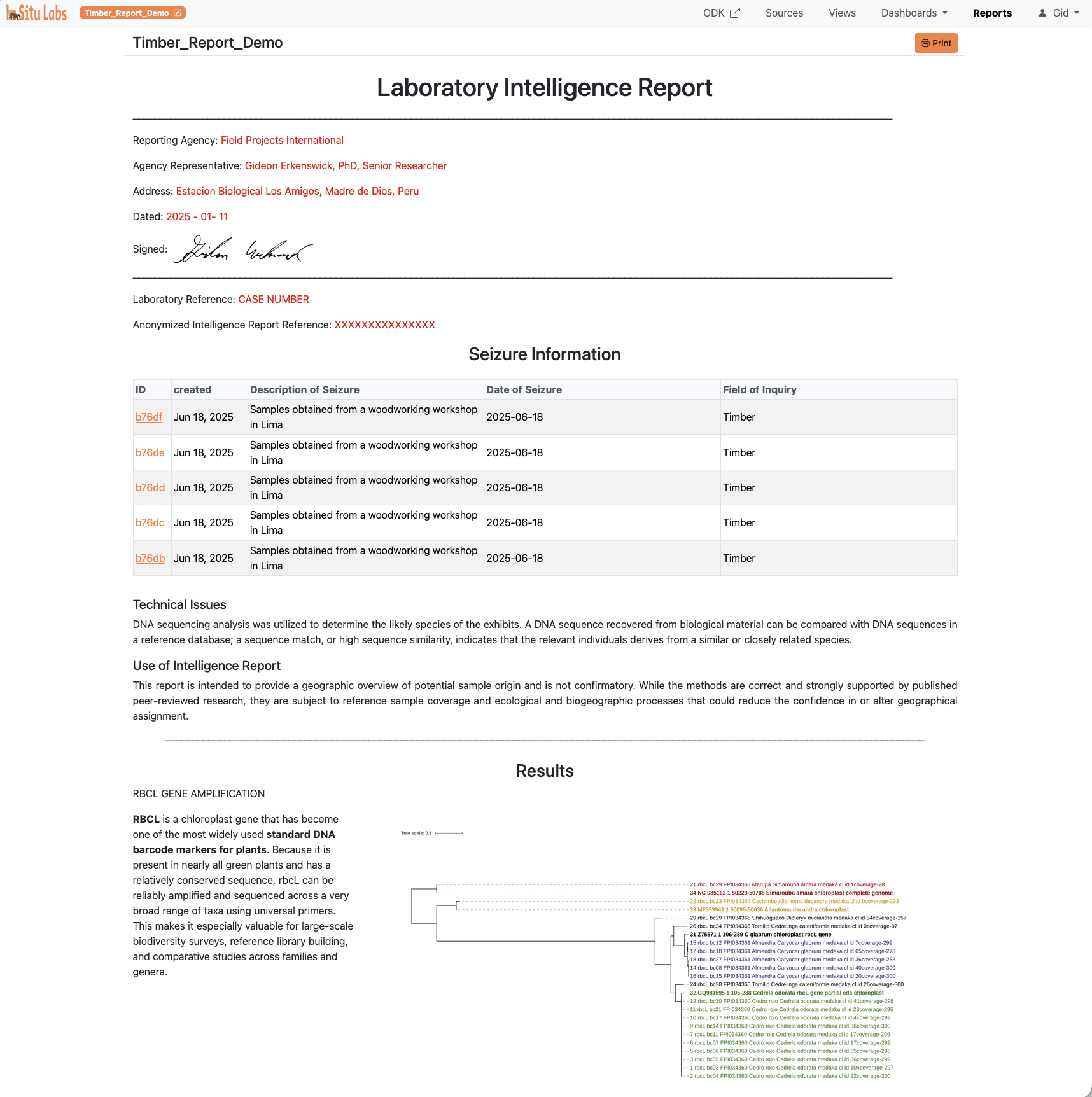Open the Views menu item
Image resolution: width=1092 pixels, height=1097 pixels.
841,13
